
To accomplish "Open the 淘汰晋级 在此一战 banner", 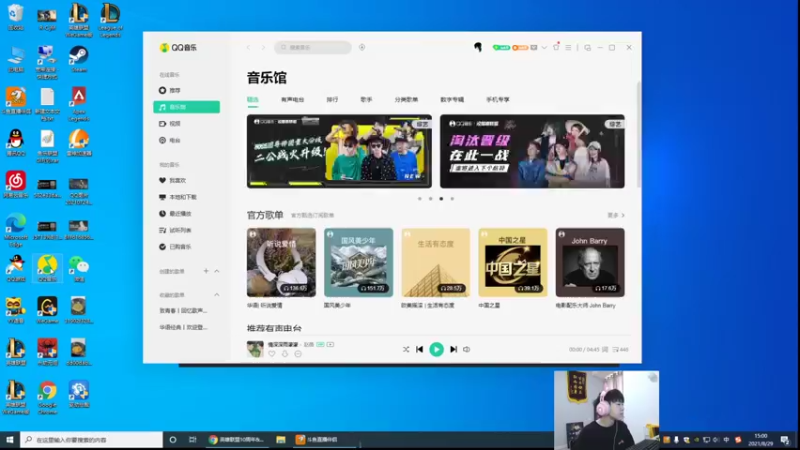I will tap(532, 151).
